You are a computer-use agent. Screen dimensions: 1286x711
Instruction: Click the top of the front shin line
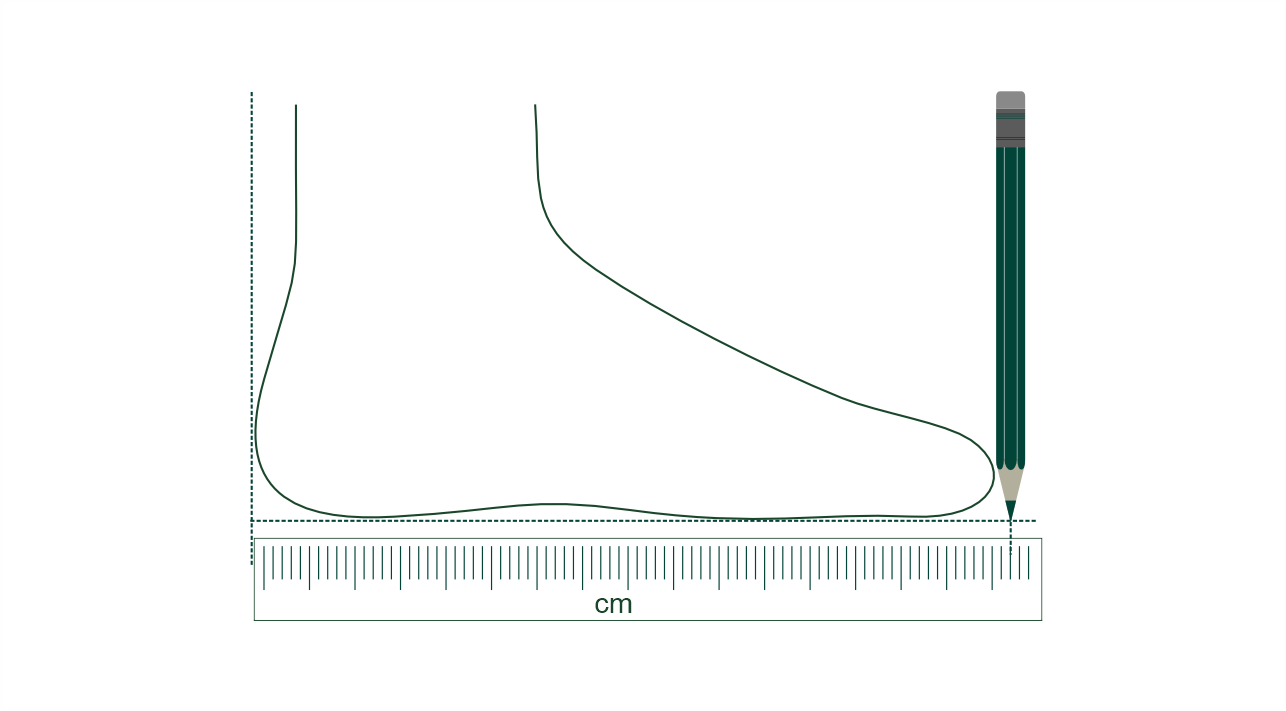(535, 108)
